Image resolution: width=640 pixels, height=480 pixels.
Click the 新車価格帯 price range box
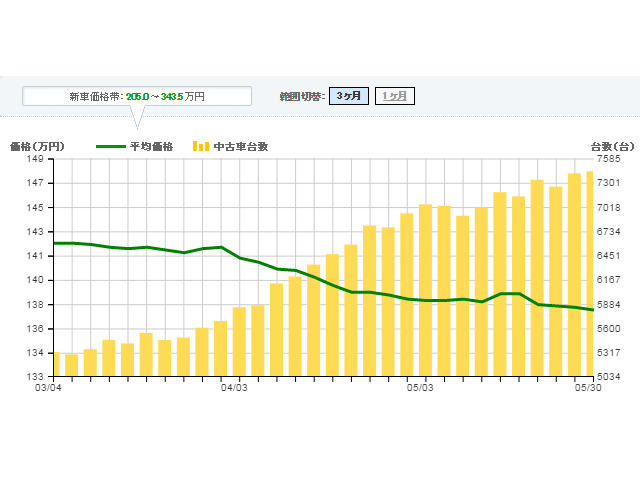pyautogui.click(x=137, y=96)
